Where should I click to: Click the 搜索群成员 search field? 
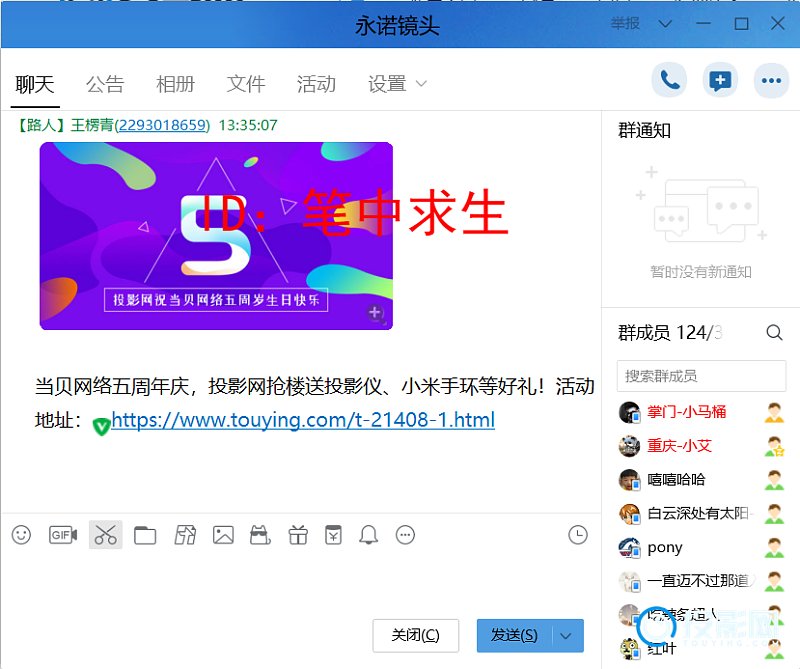click(x=701, y=376)
